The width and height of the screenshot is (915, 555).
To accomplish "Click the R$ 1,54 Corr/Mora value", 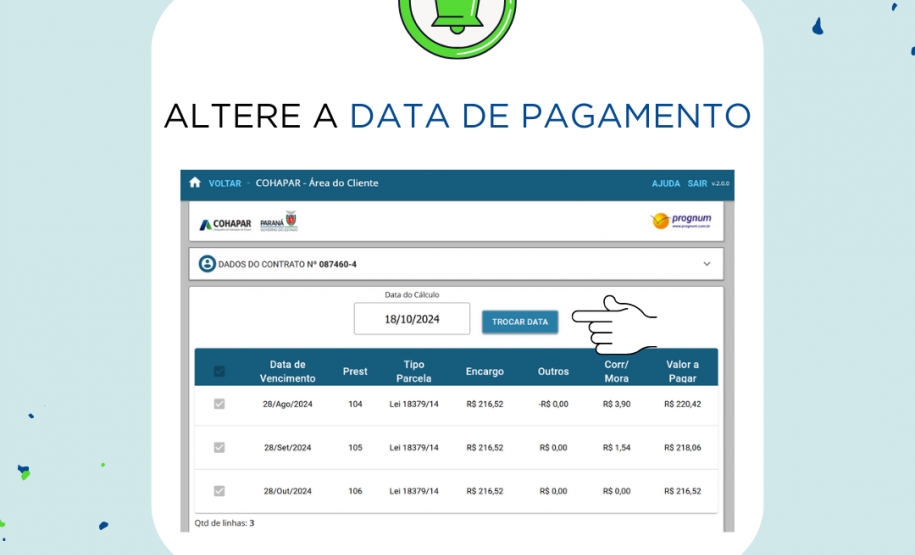I will coord(616,448).
